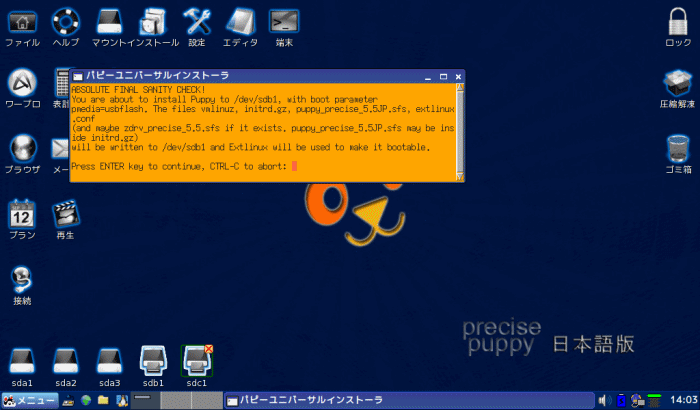The height and width of the screenshot is (410, 700).
Task: Open the 端末 terminal desktop icon
Action: click(284, 22)
